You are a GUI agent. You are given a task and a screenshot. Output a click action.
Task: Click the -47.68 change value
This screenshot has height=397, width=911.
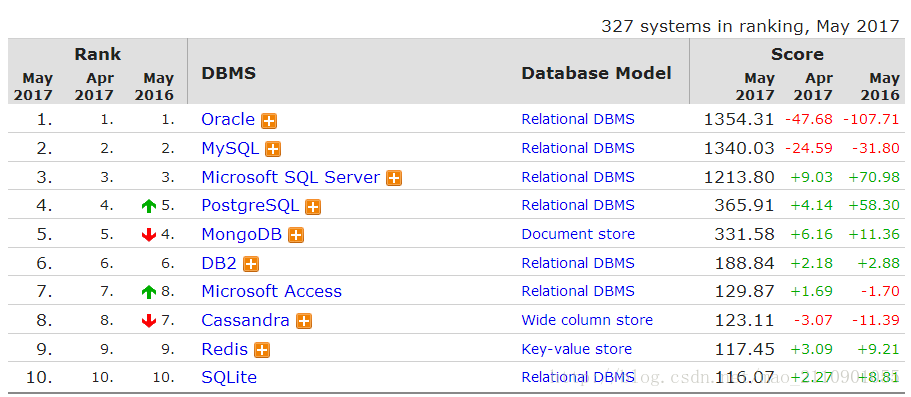click(x=809, y=119)
